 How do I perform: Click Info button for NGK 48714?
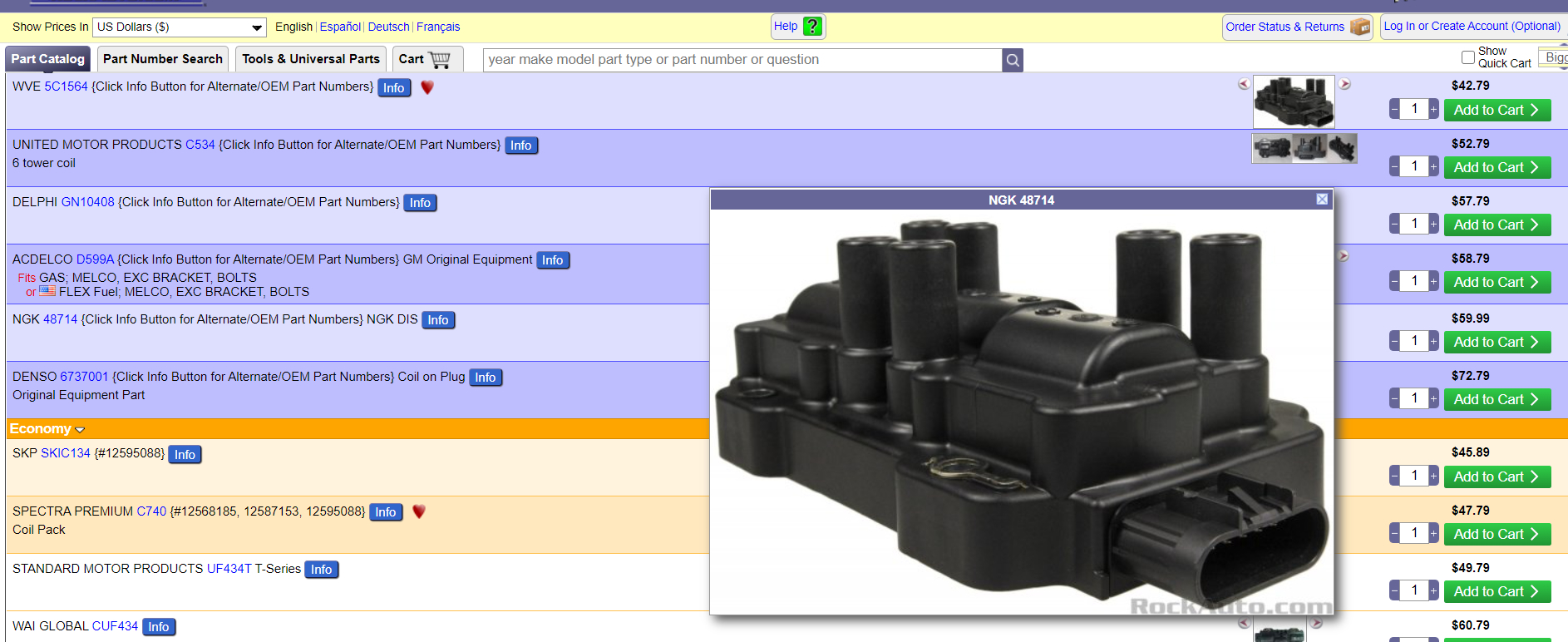click(438, 320)
